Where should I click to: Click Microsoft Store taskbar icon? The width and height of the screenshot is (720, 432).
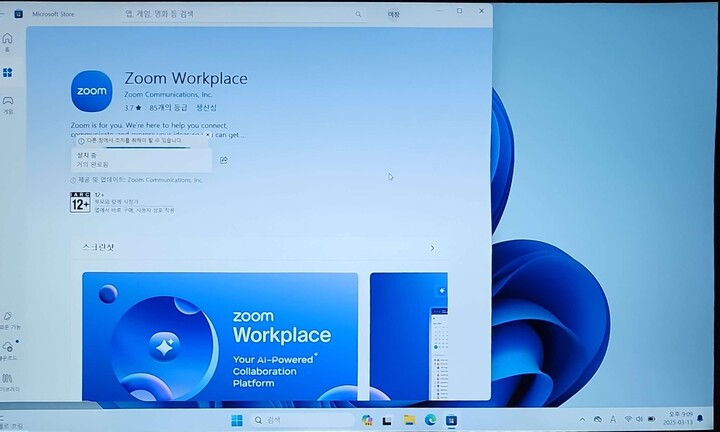pyautogui.click(x=451, y=420)
